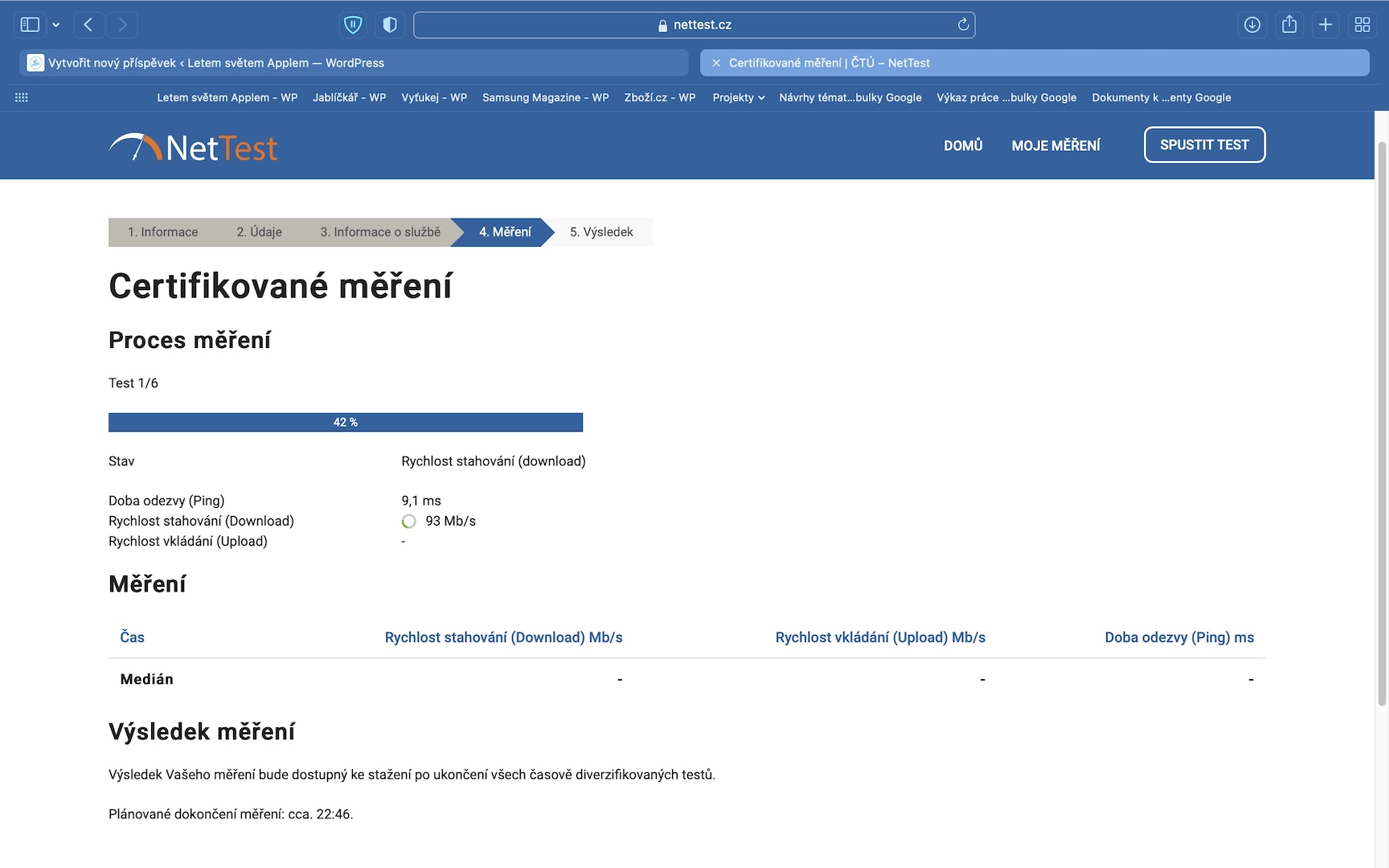
Task: Click the Rychlost stahování (download) status text
Action: [x=494, y=461]
